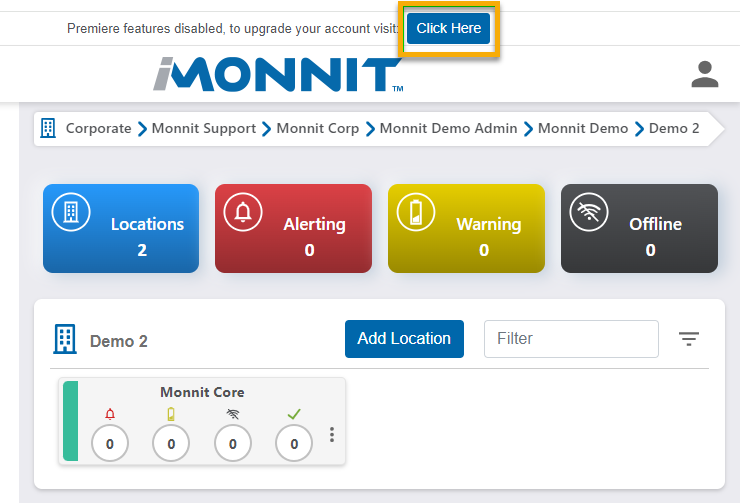Open the dark Offline card
The image size is (740, 503).
coord(639,228)
